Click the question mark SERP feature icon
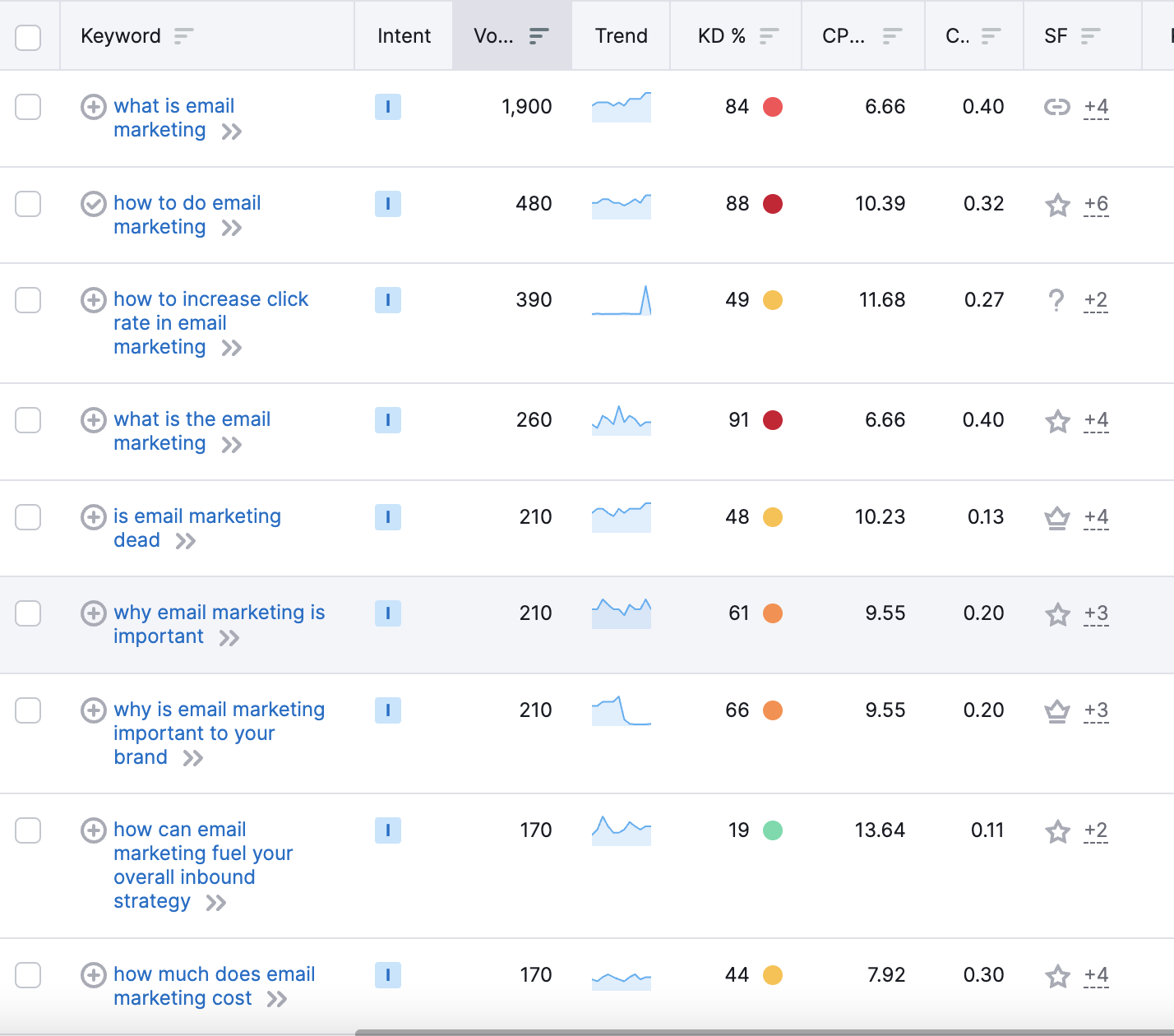1174x1036 pixels. tap(1056, 300)
